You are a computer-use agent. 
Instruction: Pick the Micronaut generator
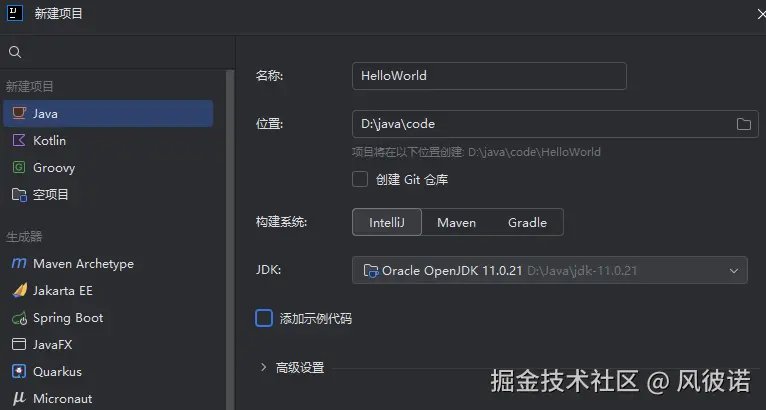click(x=108, y=398)
